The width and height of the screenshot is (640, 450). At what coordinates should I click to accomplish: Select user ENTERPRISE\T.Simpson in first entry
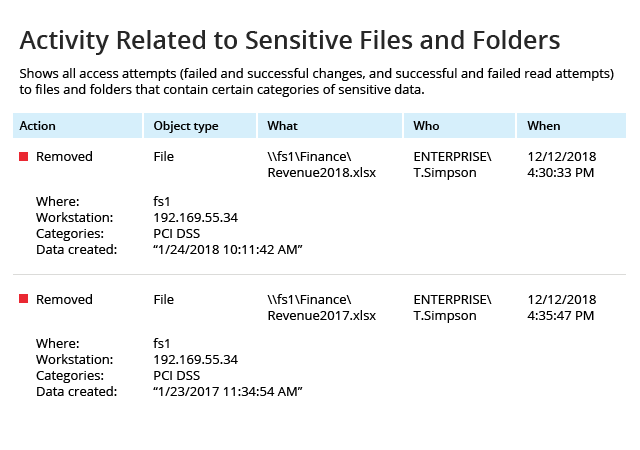(x=452, y=165)
